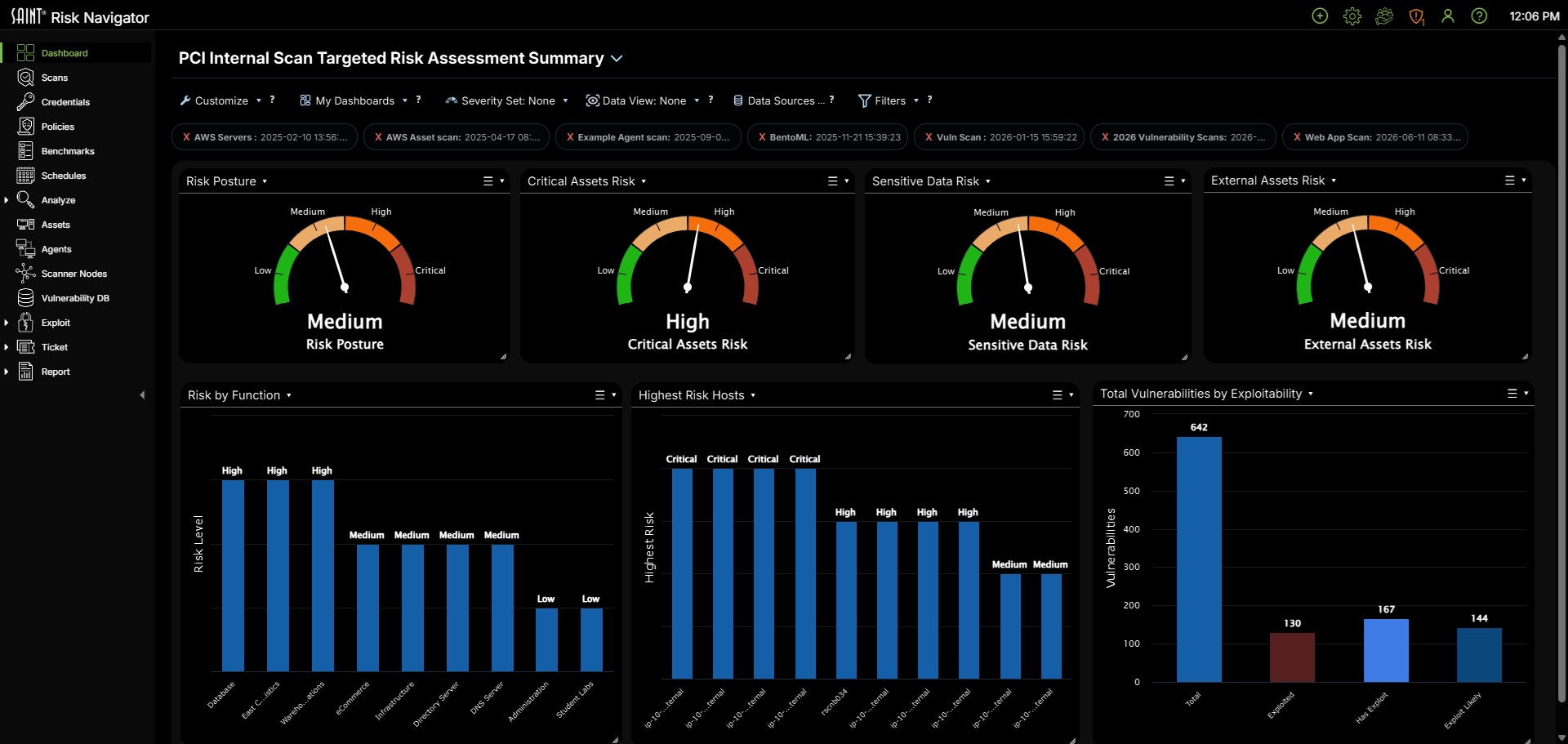Open the External Assets Risk panel hamburger menu
This screenshot has height=744, width=1568.
pos(1510,180)
